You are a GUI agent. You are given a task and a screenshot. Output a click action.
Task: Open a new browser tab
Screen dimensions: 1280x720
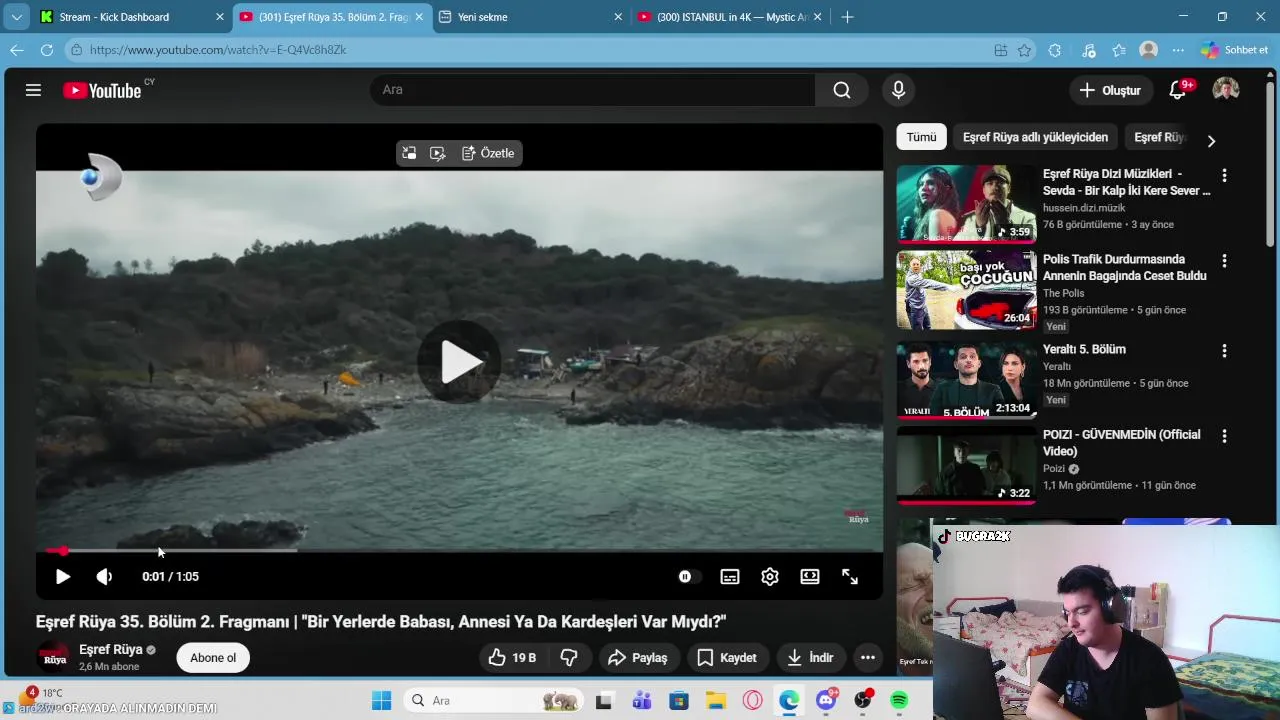[847, 17]
